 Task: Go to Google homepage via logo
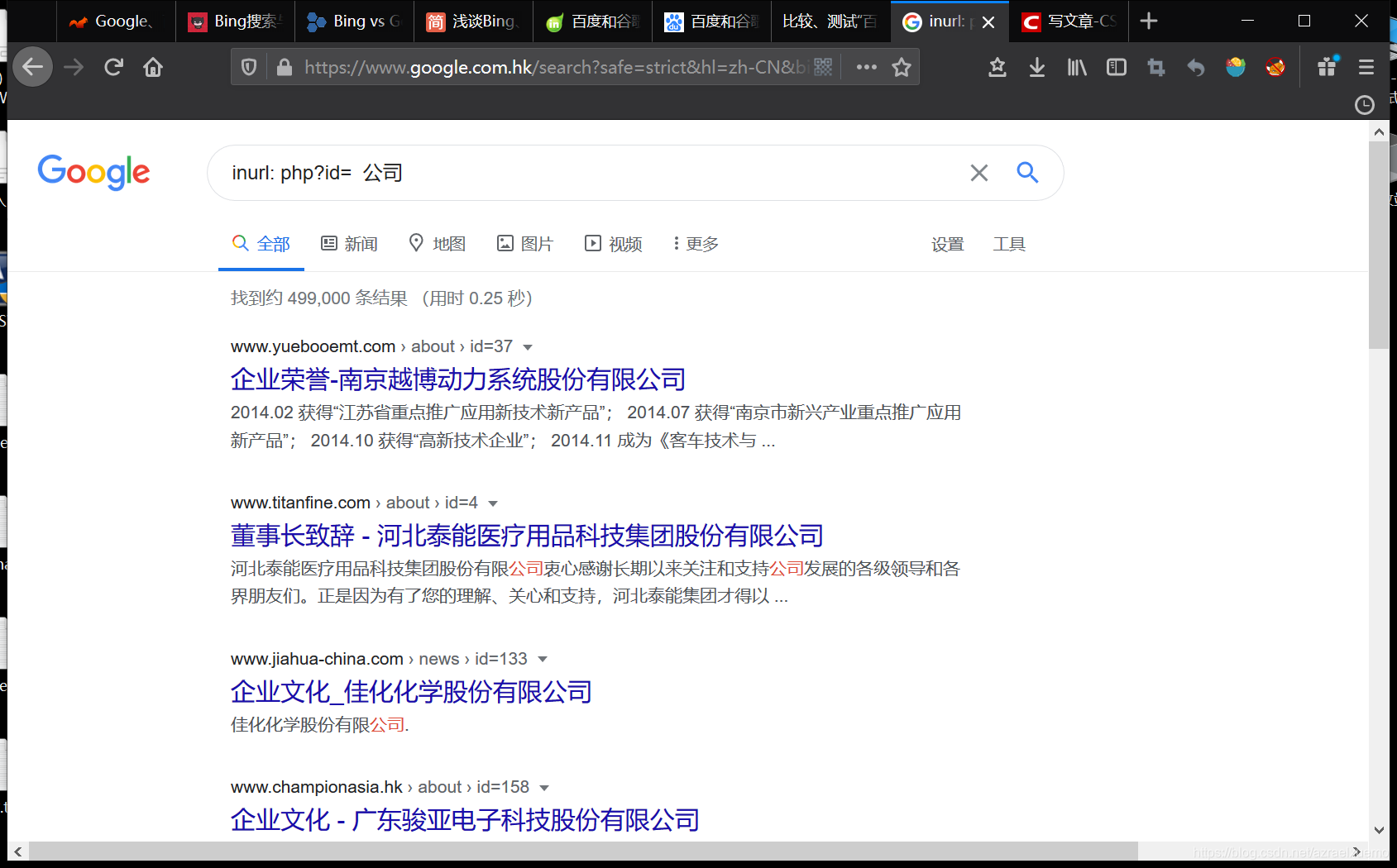pos(93,172)
